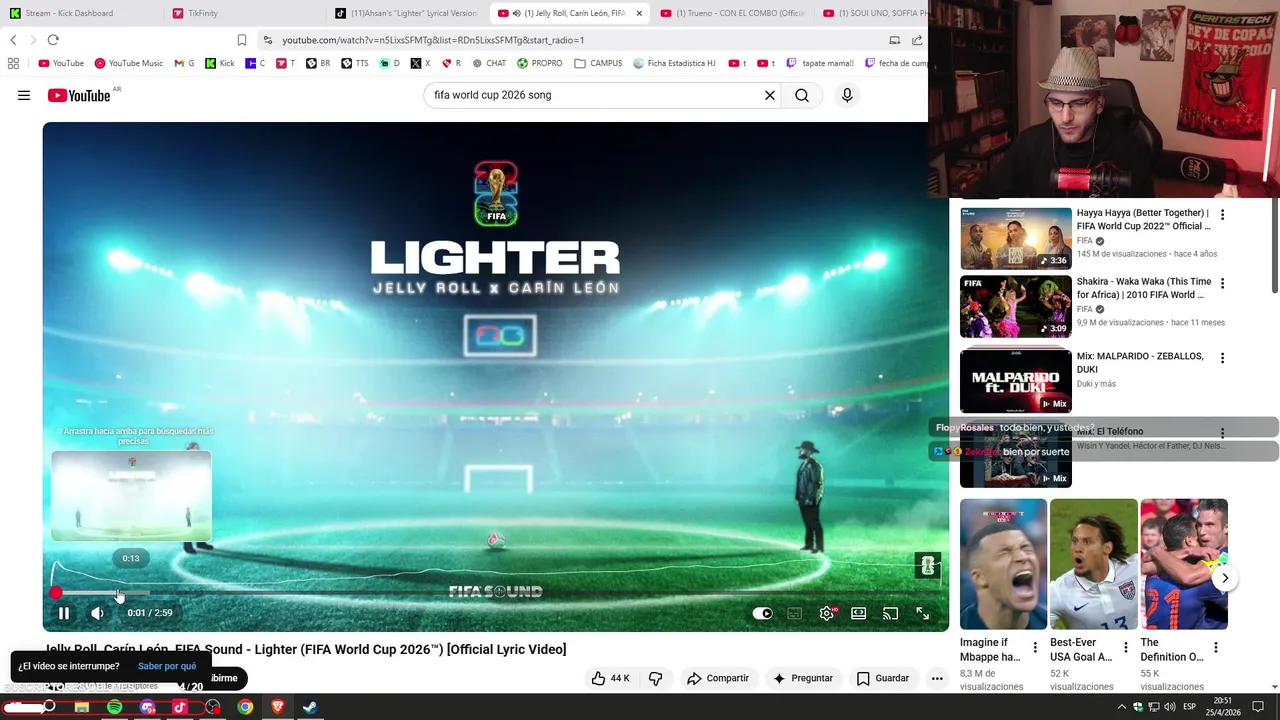Seek on the red video progress bar
This screenshot has width=1280, height=720.
click(x=495, y=593)
